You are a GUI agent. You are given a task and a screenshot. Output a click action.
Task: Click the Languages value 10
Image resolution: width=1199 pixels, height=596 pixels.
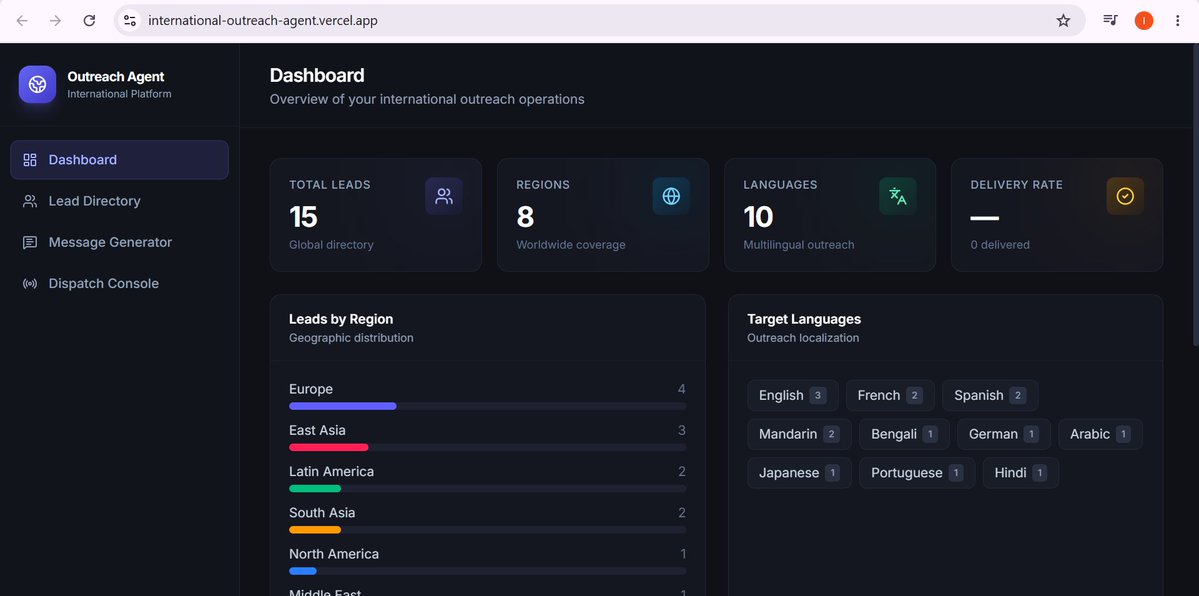(x=758, y=217)
